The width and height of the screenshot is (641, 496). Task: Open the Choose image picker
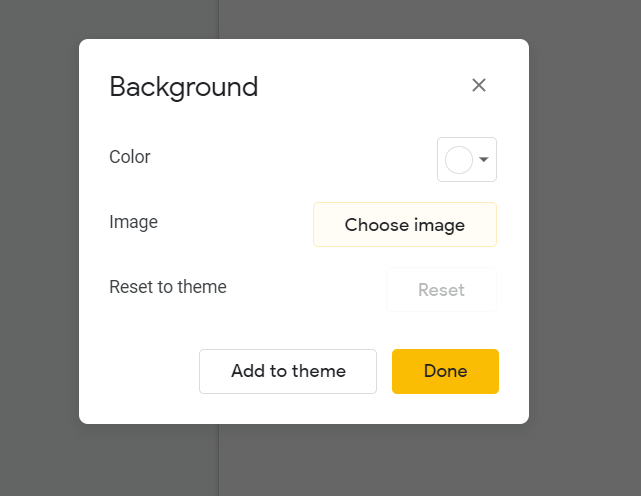tap(405, 224)
